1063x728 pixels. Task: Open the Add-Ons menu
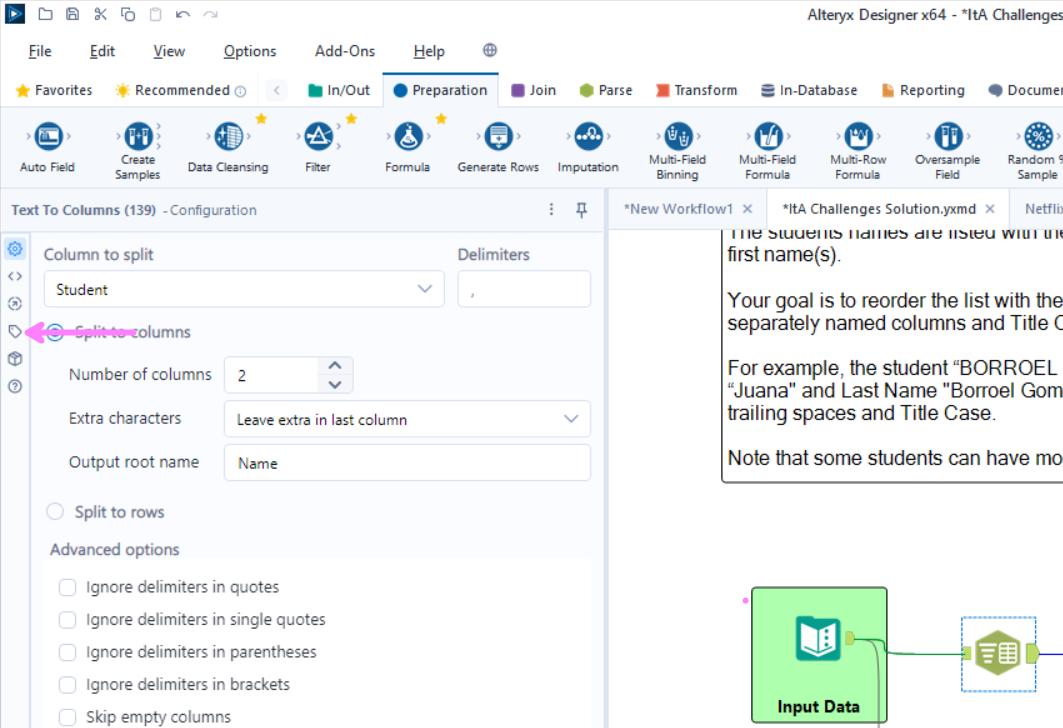345,51
